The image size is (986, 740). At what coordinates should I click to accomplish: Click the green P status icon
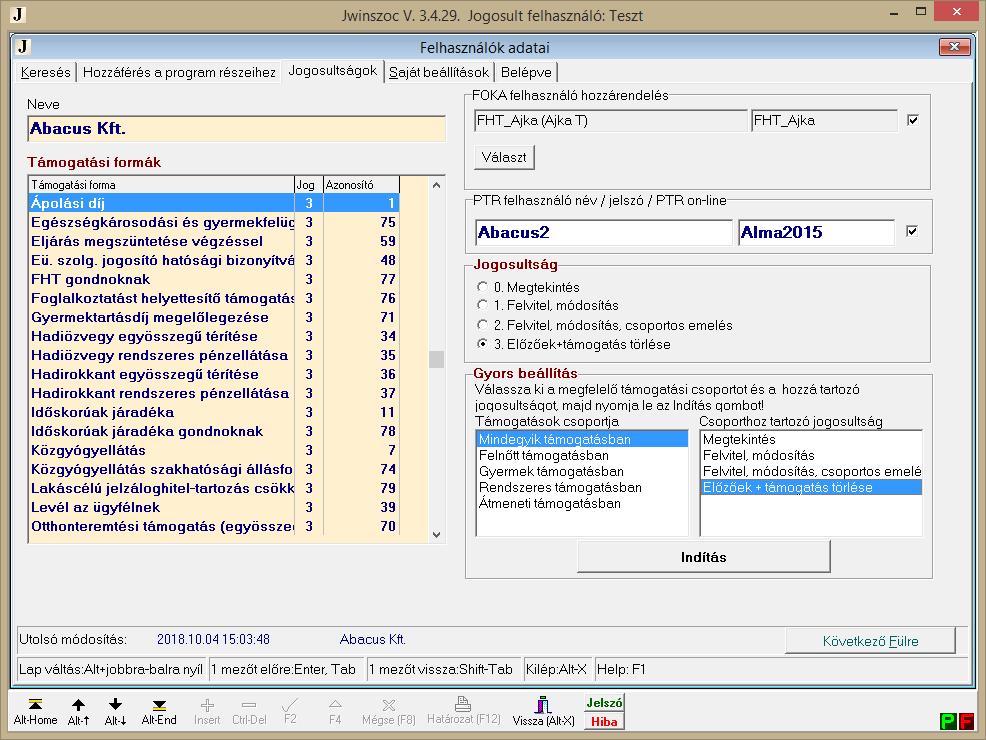tap(948, 721)
